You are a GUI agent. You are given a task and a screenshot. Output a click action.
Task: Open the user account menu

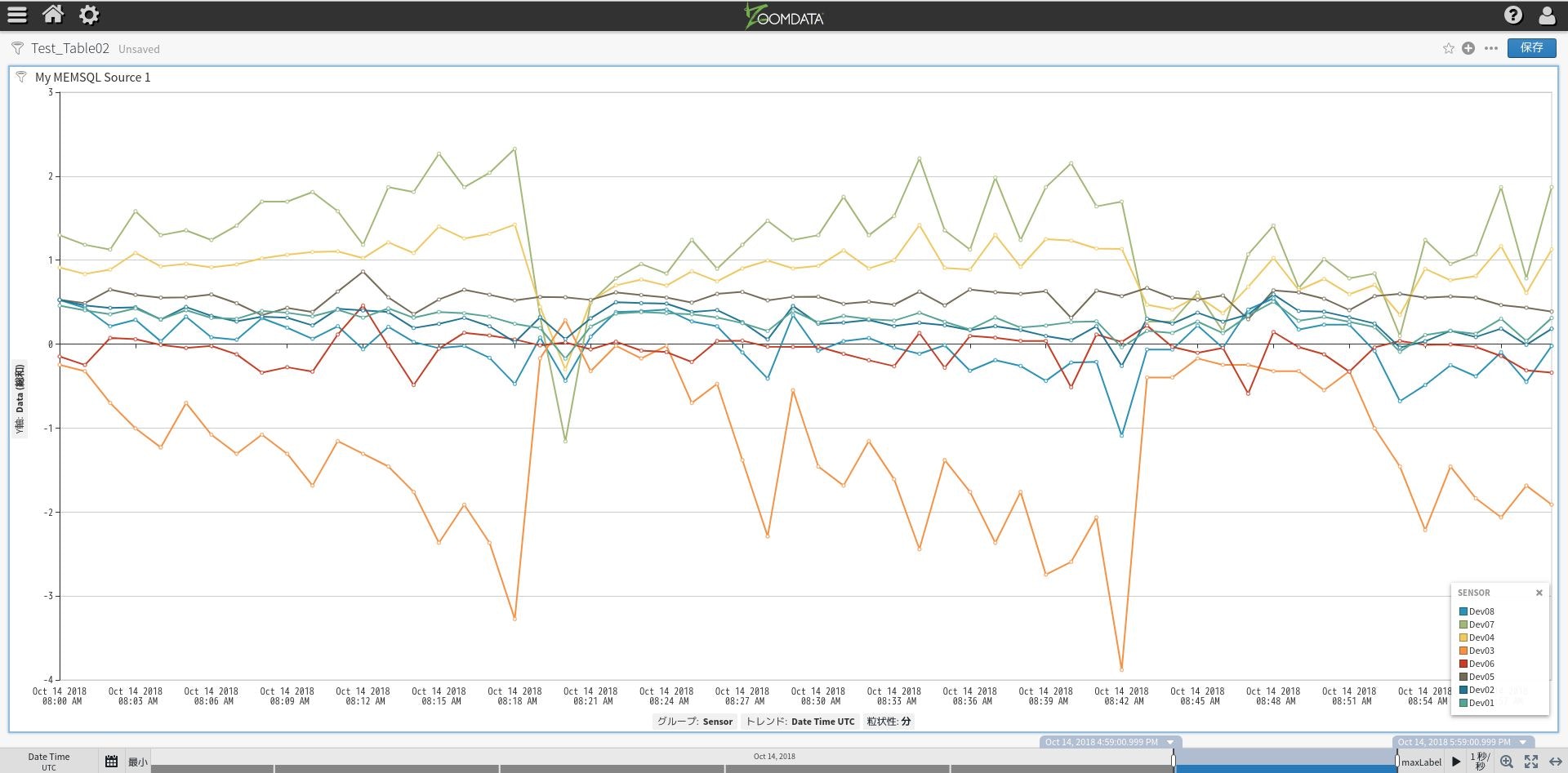coord(1547,15)
